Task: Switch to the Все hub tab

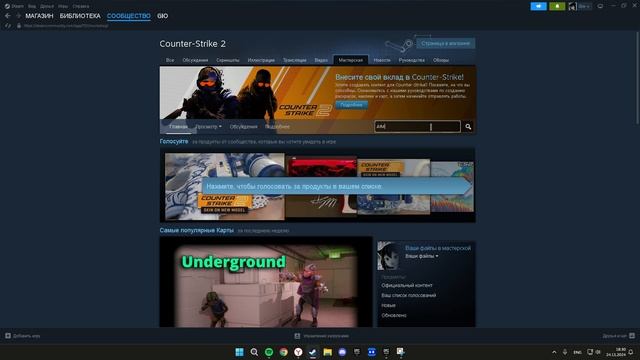Action: point(170,60)
